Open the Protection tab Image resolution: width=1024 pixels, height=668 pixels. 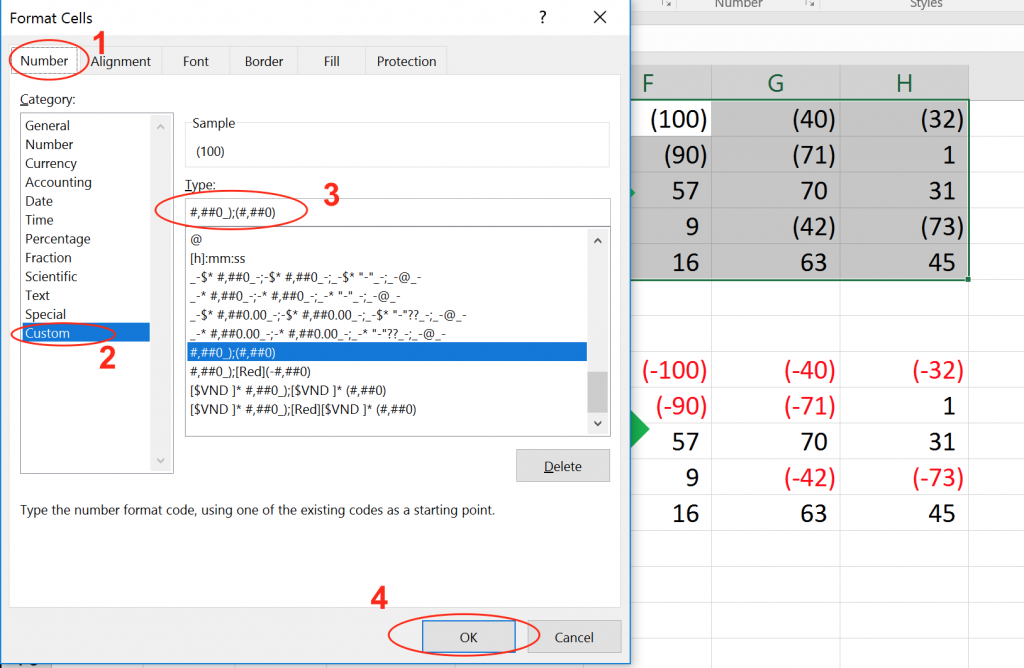405,61
